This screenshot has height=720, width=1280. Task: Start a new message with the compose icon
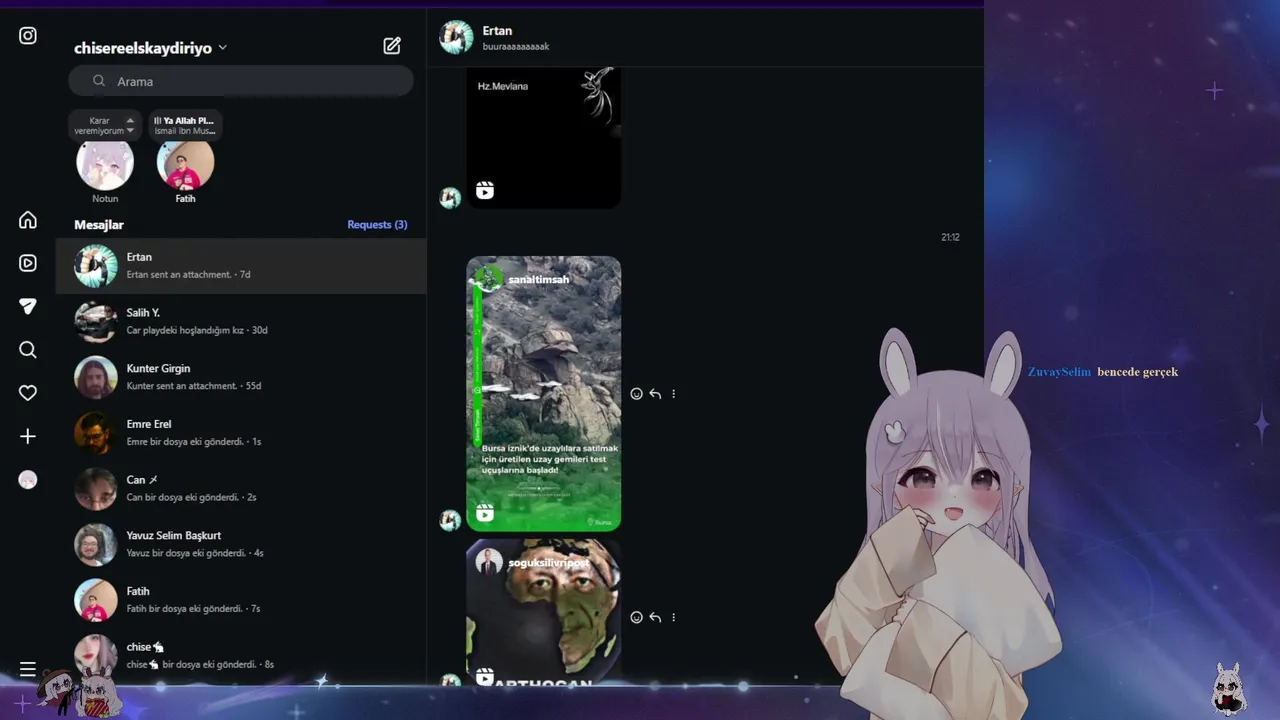pyautogui.click(x=392, y=46)
